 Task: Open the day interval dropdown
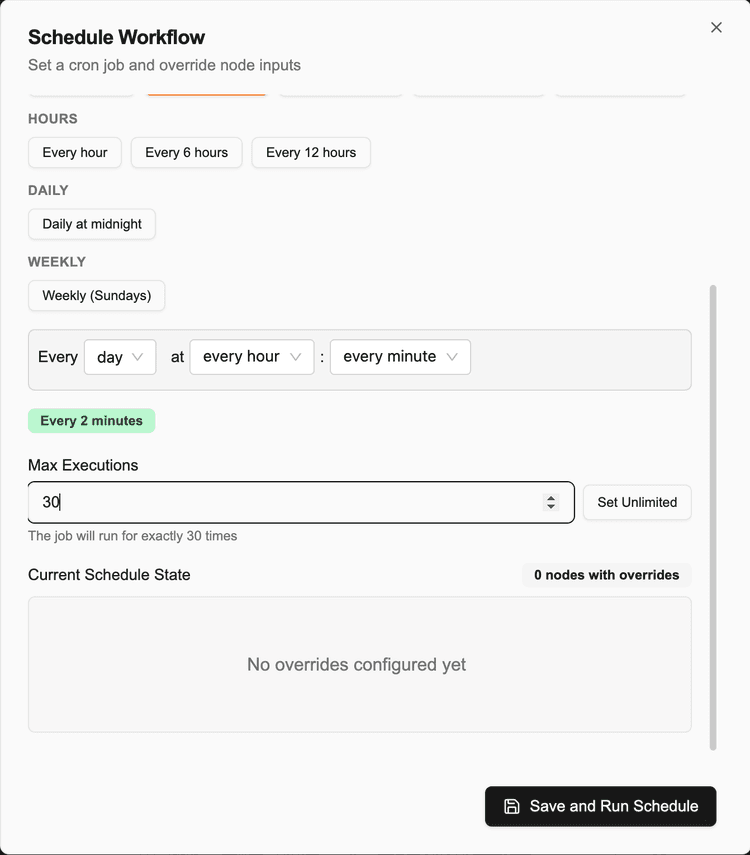[x=120, y=356]
